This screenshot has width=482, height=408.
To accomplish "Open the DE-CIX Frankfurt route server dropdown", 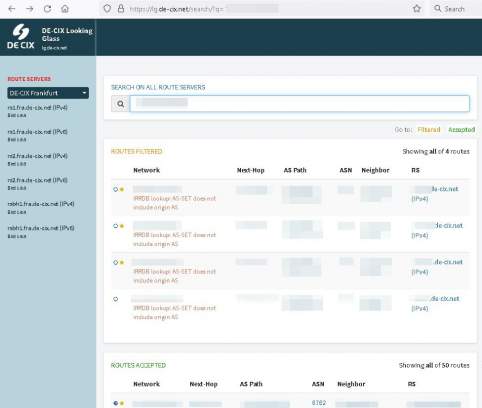I will [48, 93].
